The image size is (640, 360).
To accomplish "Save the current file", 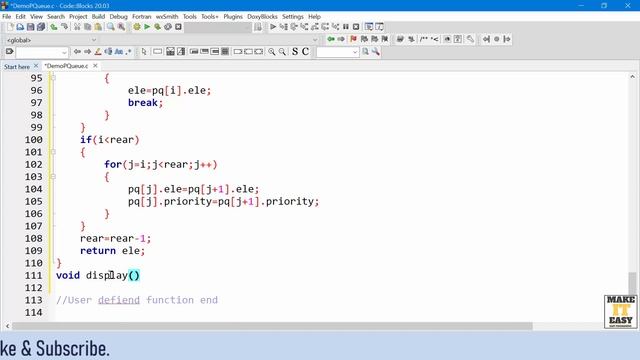I will click(31, 27).
